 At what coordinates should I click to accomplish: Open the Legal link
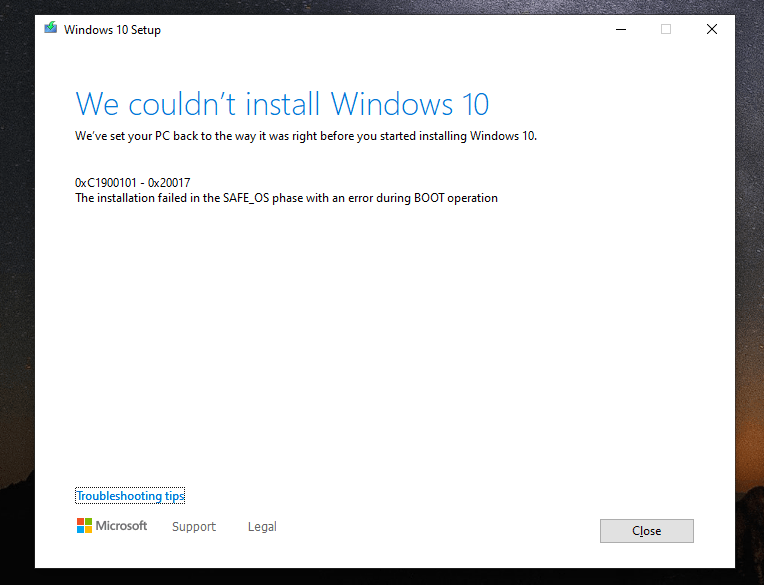click(x=262, y=527)
